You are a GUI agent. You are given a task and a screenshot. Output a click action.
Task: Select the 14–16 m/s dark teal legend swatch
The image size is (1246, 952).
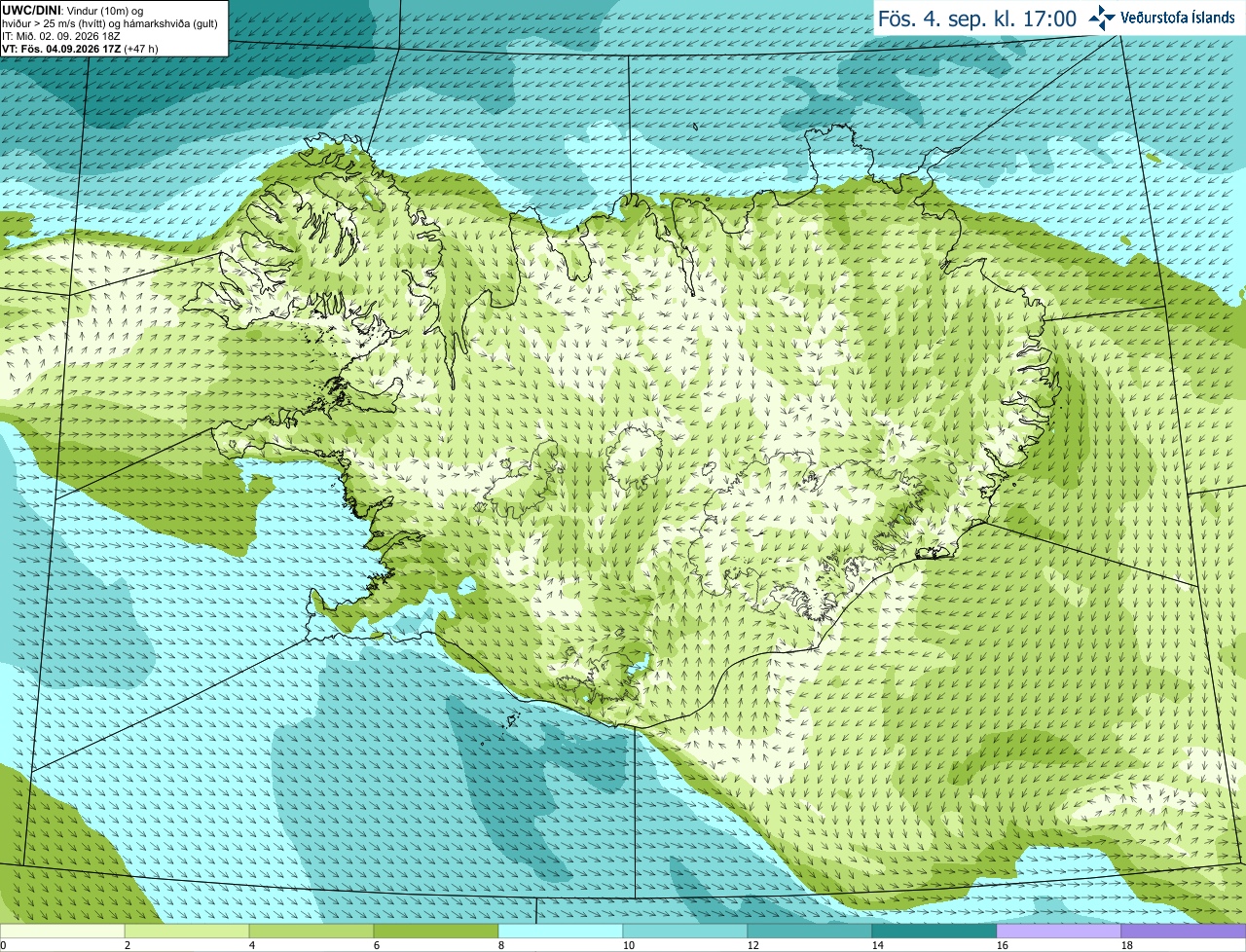pos(934,931)
